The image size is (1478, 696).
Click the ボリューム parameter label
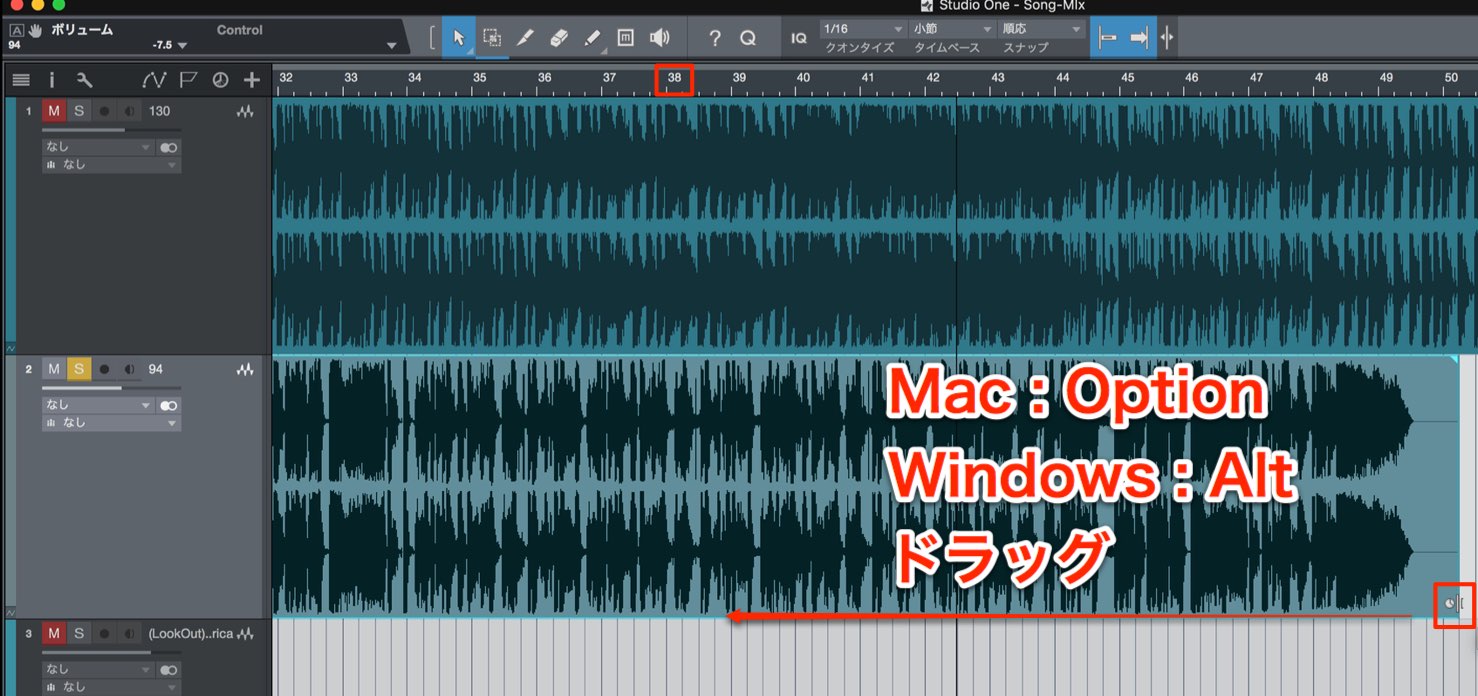(82, 30)
